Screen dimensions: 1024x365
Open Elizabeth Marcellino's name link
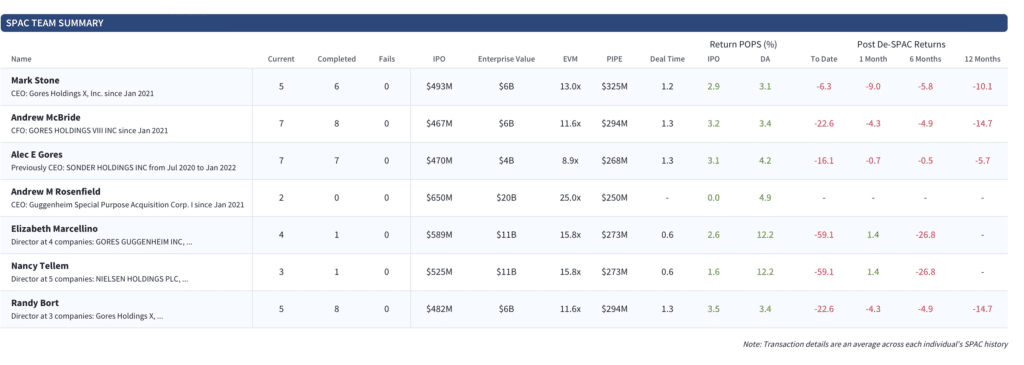(52, 229)
